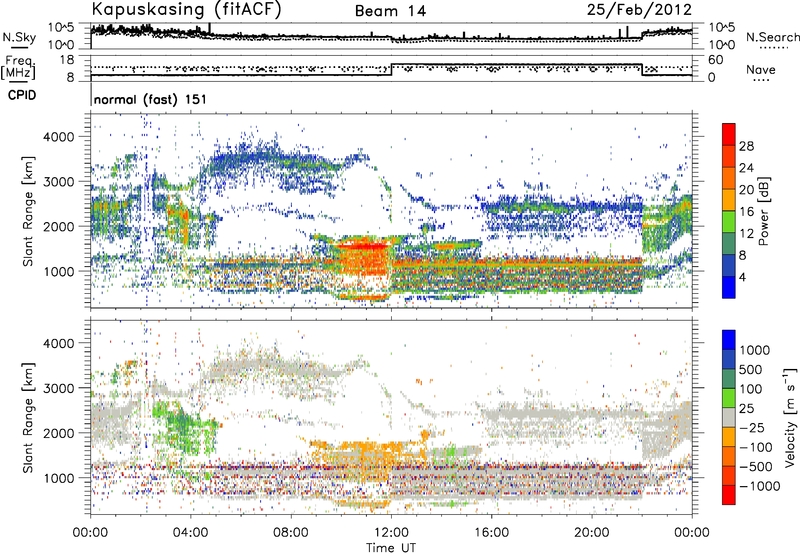Click the 'Time UT' axis title

coord(391,548)
